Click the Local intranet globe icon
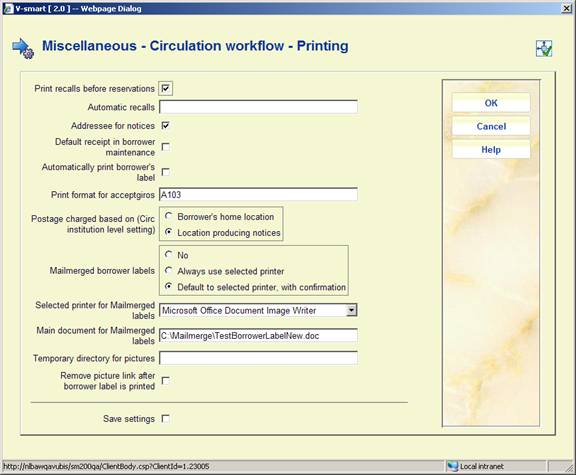This screenshot has width=576, height=475. pyautogui.click(x=453, y=466)
